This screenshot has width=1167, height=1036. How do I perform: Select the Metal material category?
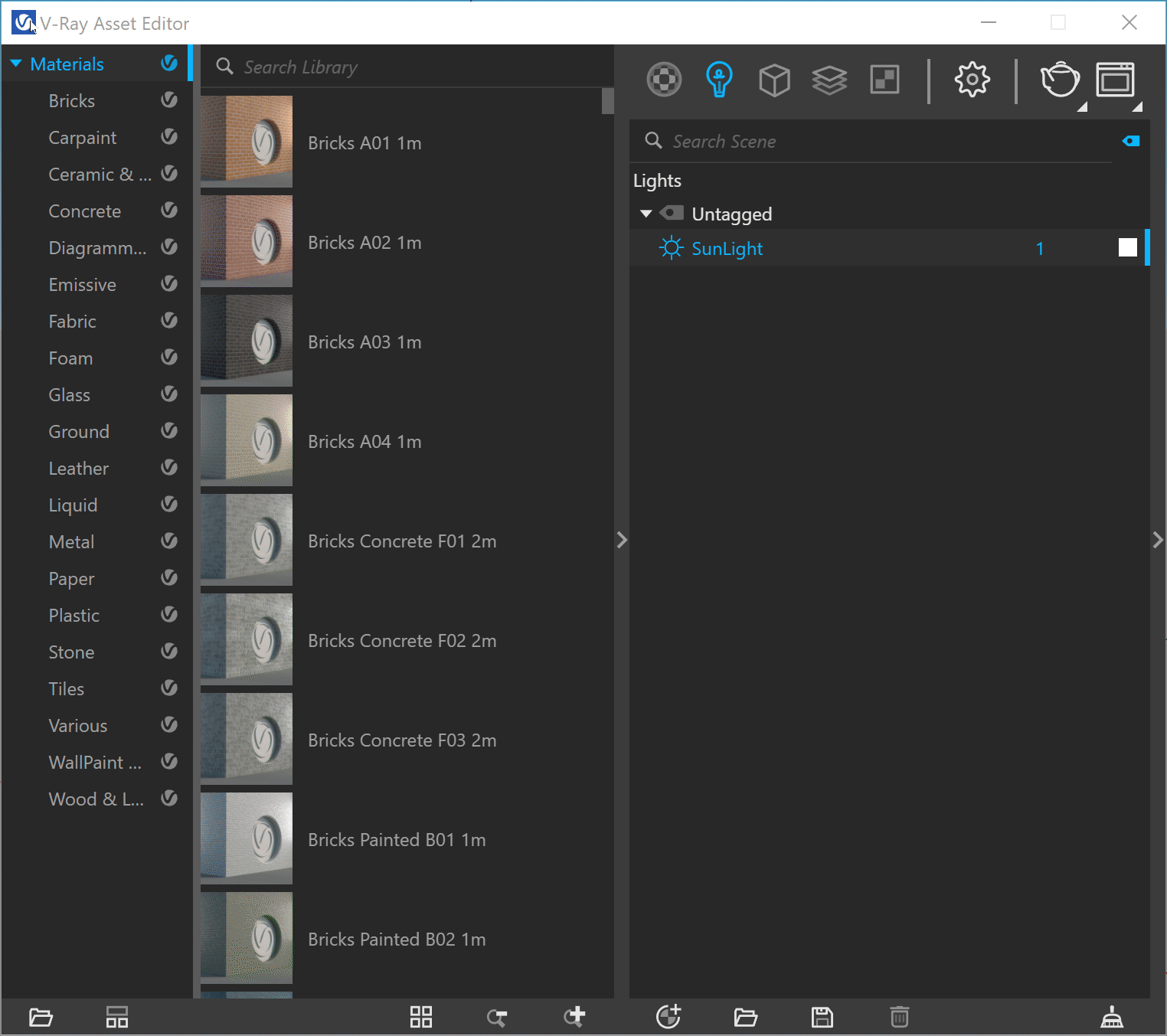tap(72, 542)
